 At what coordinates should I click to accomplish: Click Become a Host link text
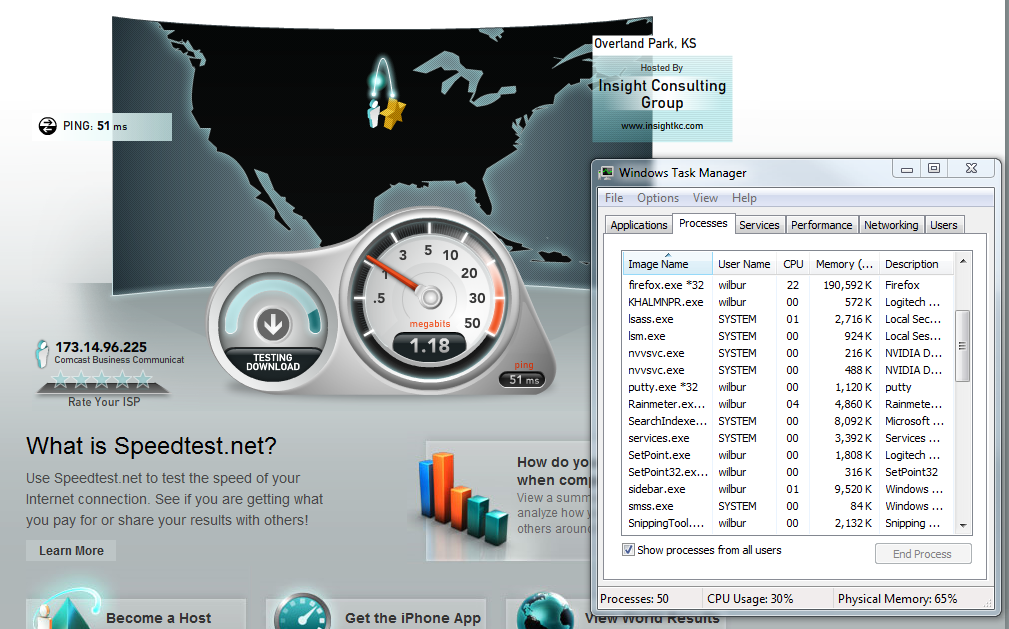(x=158, y=618)
